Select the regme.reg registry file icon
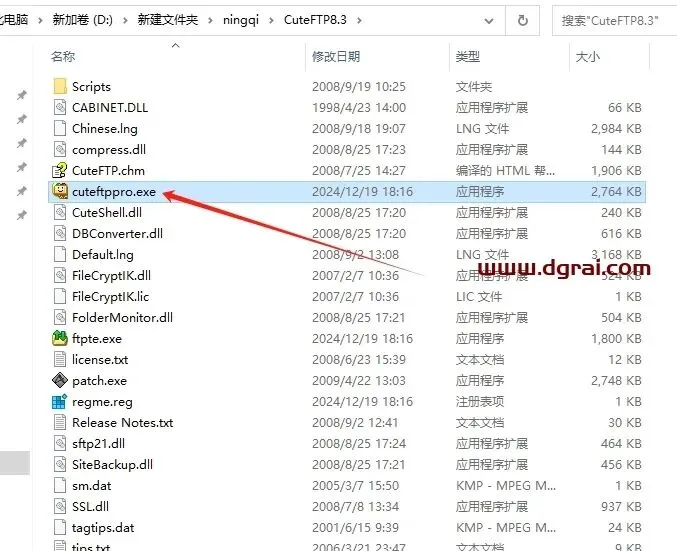This screenshot has width=677, height=551. pos(60,402)
